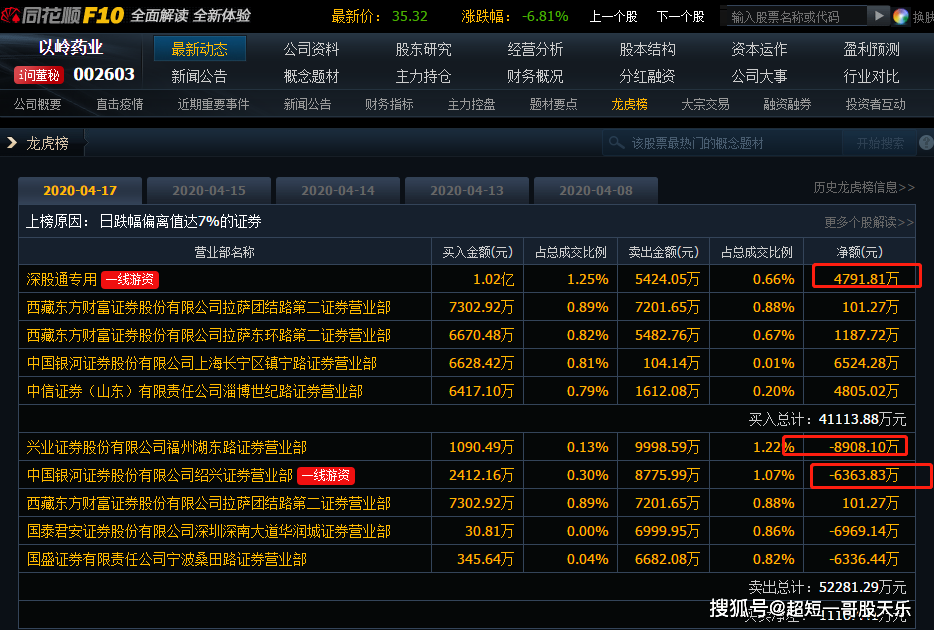Click the search play arrow button

point(879,16)
